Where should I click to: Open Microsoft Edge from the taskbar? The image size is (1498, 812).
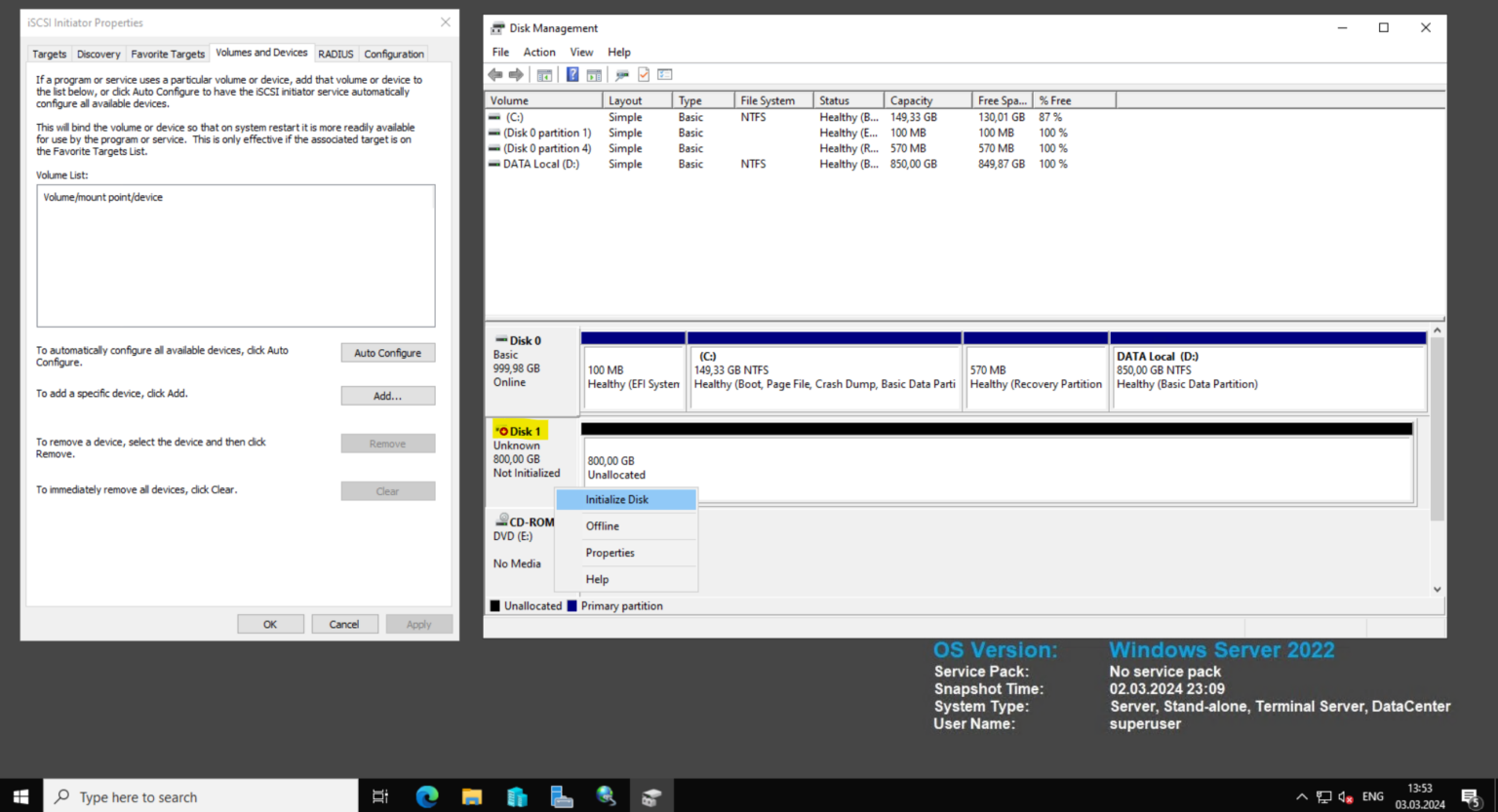pos(427,795)
